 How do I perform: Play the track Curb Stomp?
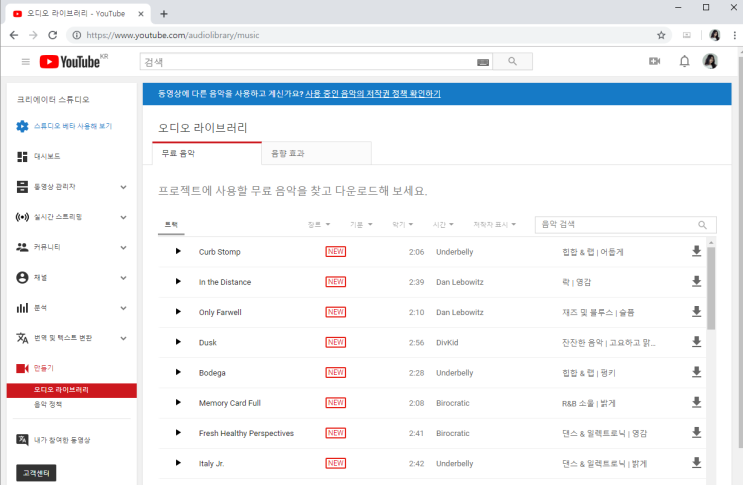pos(178,251)
